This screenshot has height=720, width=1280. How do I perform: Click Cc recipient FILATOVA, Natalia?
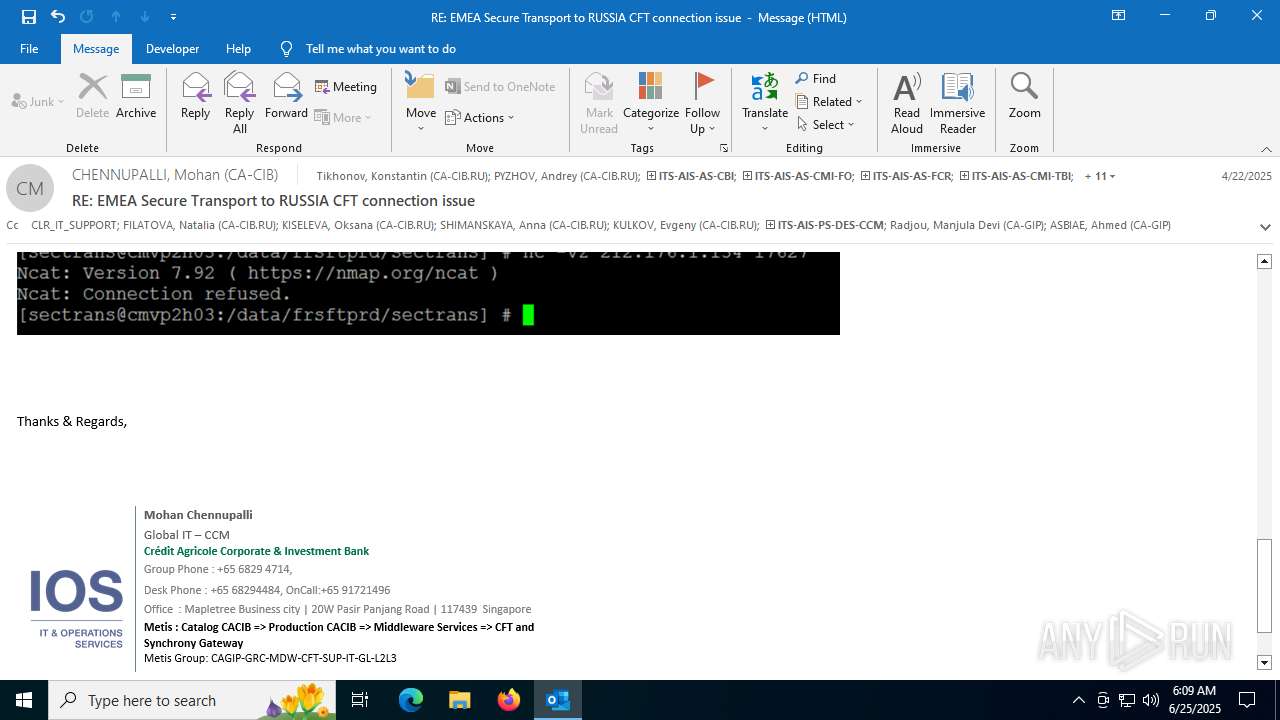[x=199, y=225]
